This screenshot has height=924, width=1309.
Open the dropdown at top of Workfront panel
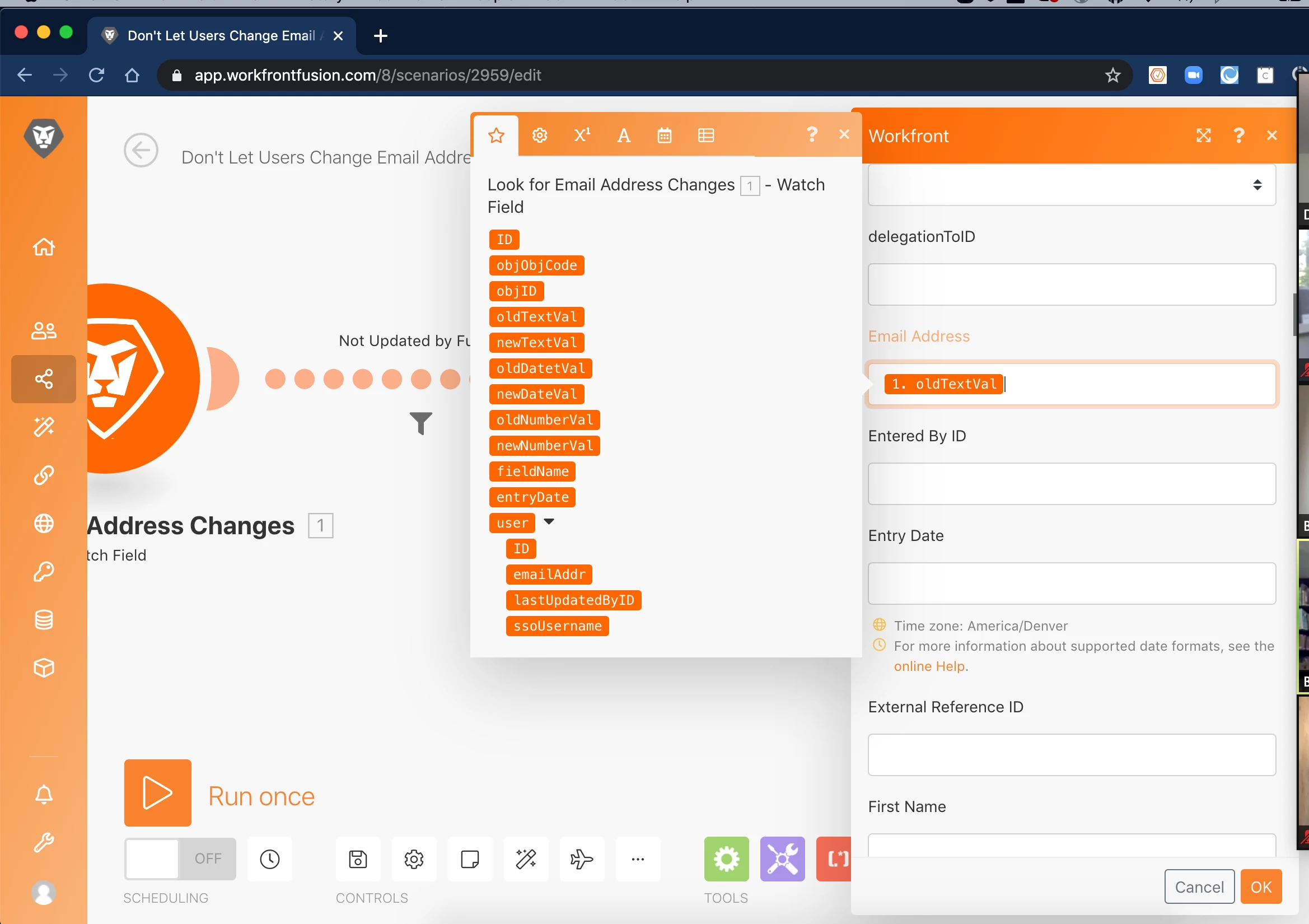click(x=1072, y=185)
